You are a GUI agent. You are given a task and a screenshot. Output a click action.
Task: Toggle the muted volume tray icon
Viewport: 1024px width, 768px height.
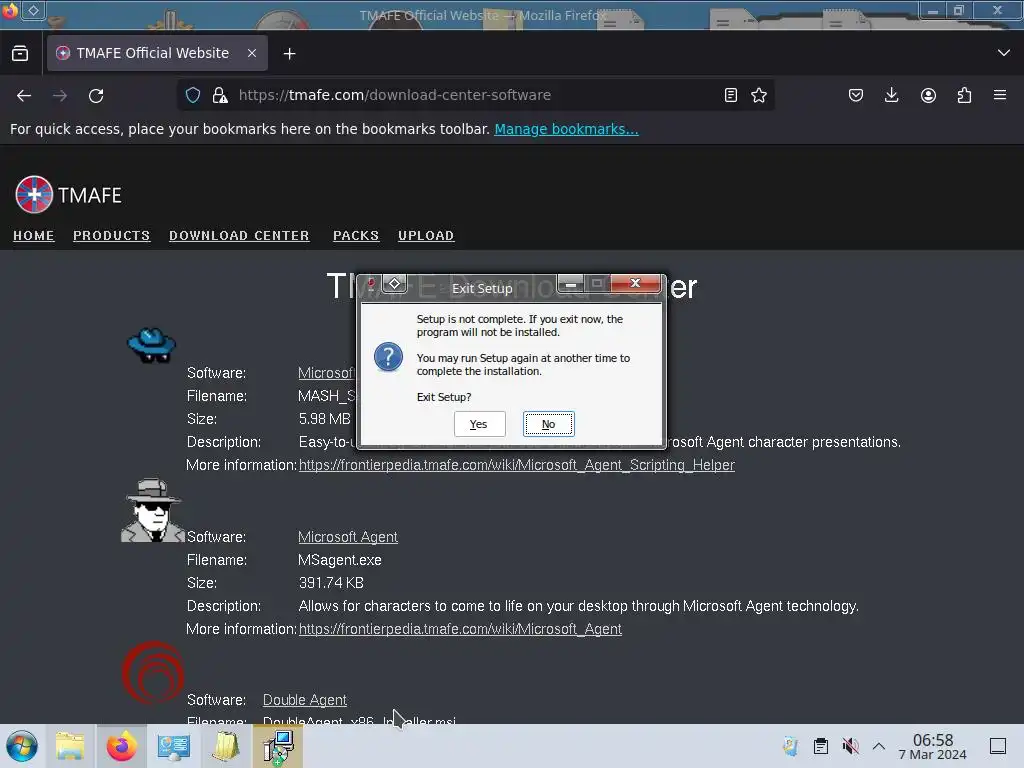coord(850,746)
